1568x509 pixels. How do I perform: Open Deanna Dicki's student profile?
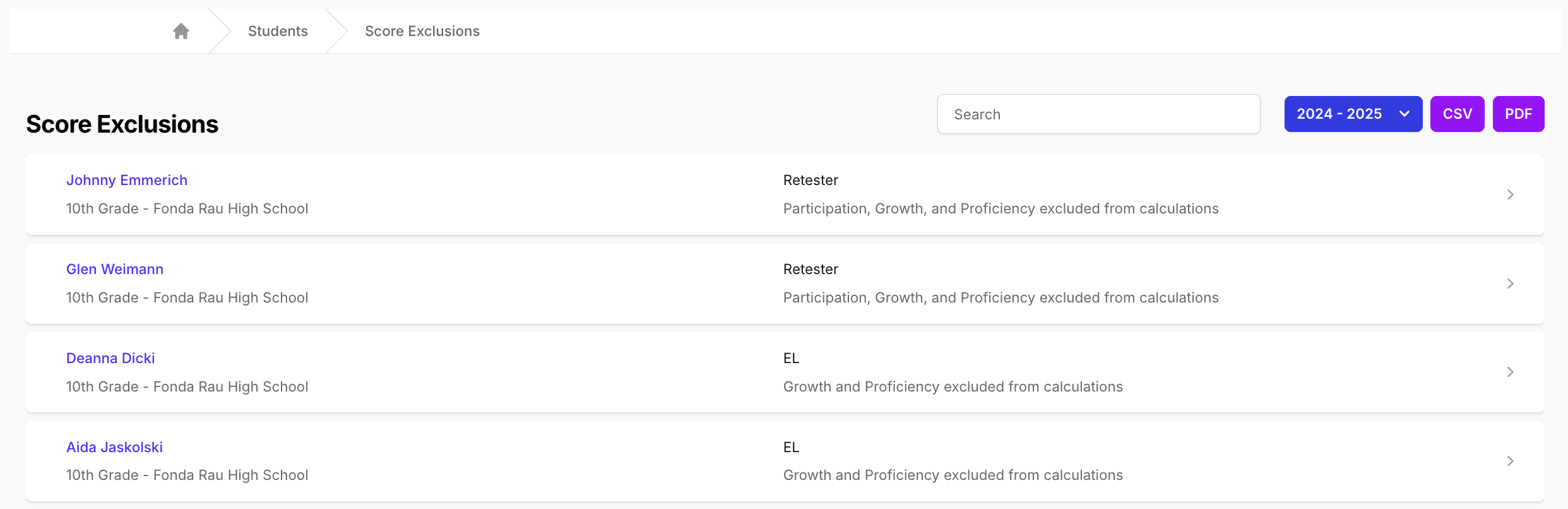[110, 358]
